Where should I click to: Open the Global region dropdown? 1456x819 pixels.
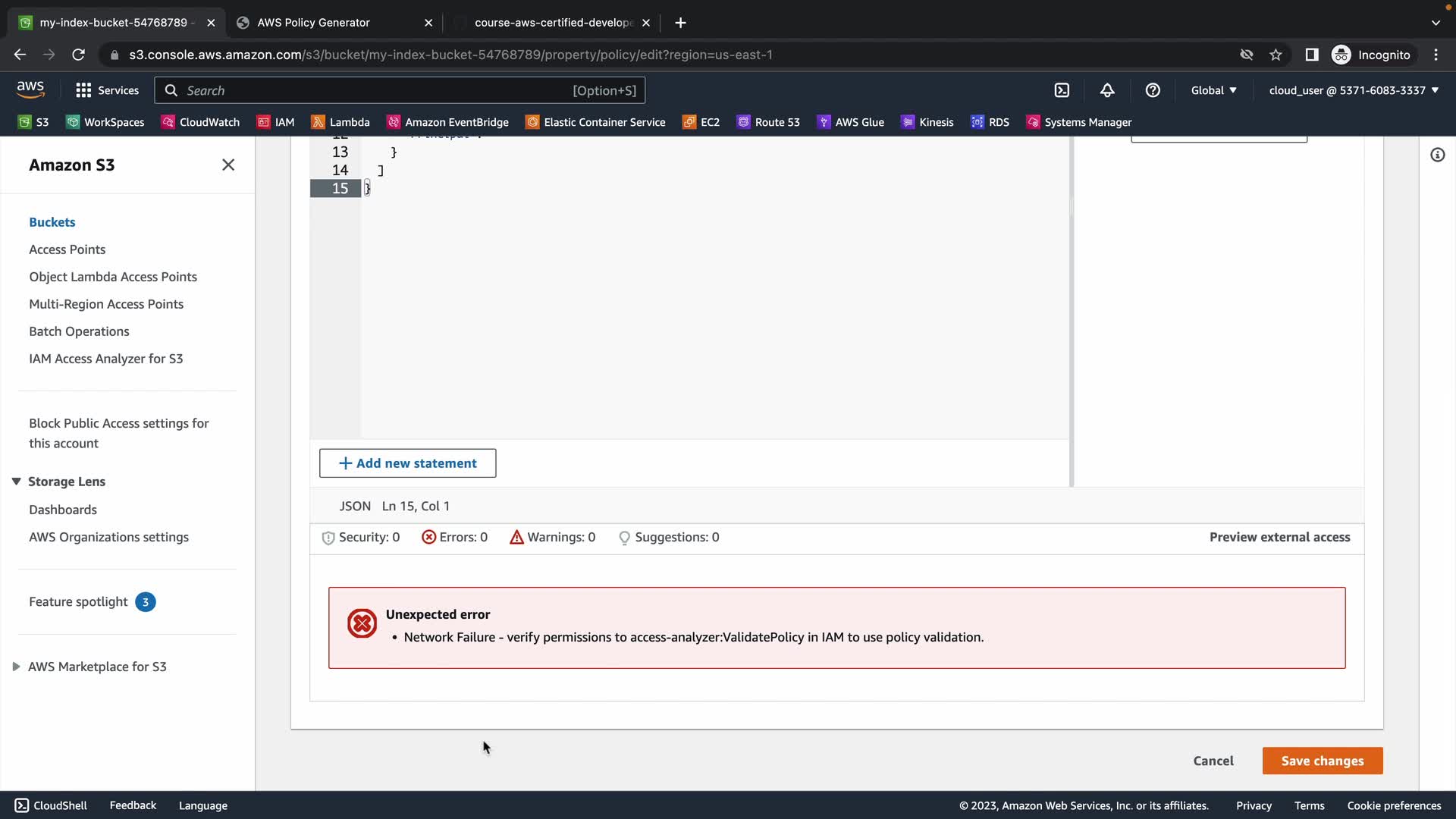(x=1213, y=90)
